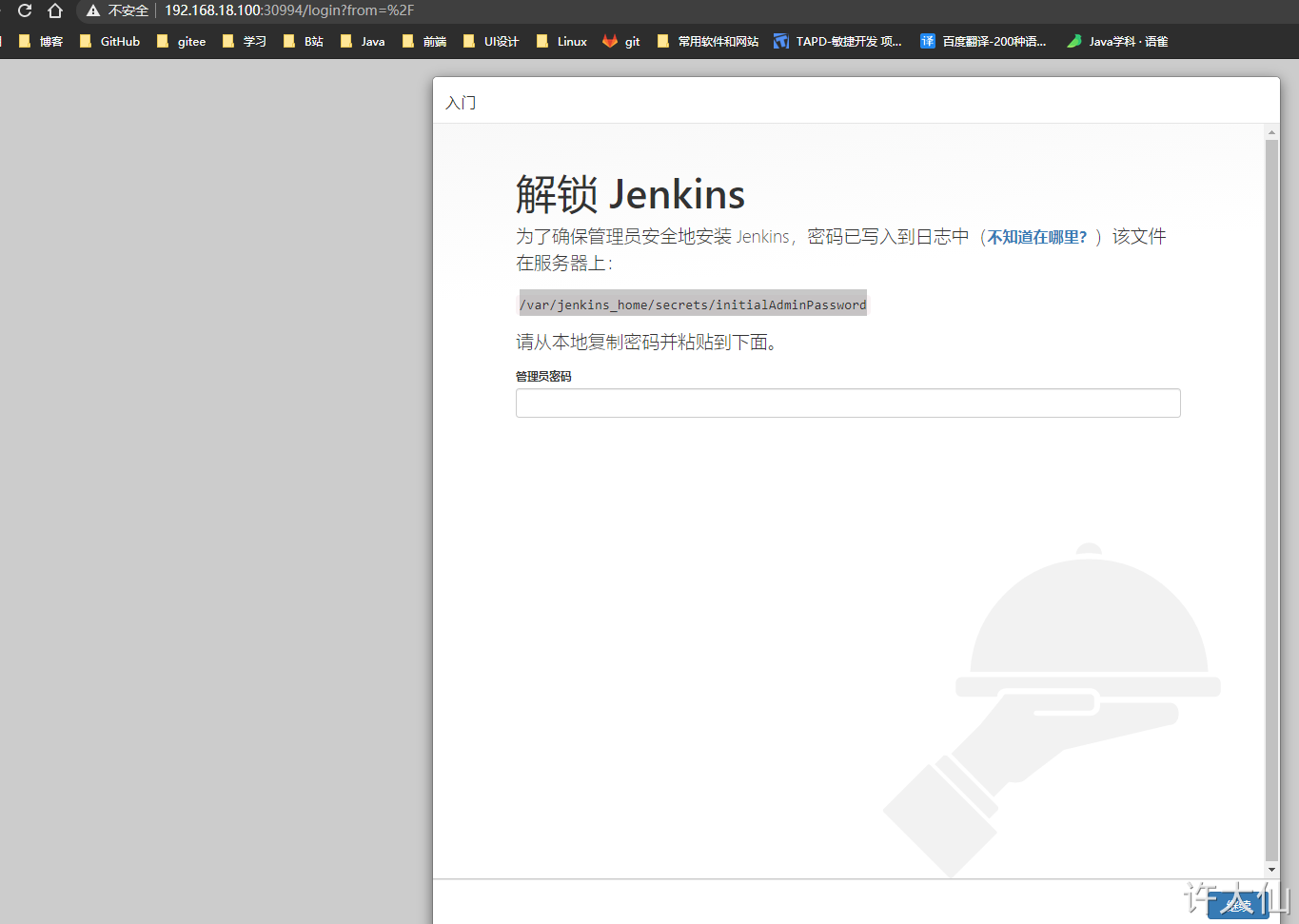Click the blue continue button at bottom
The image size is (1299, 924).
click(1238, 905)
